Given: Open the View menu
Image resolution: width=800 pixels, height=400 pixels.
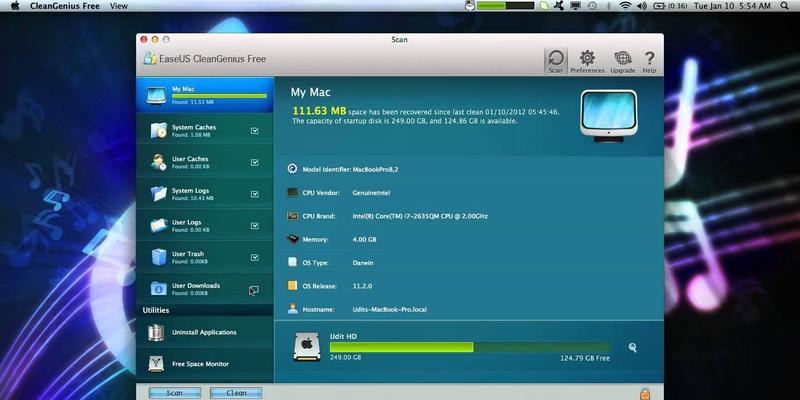Looking at the screenshot, I should click(x=119, y=6).
